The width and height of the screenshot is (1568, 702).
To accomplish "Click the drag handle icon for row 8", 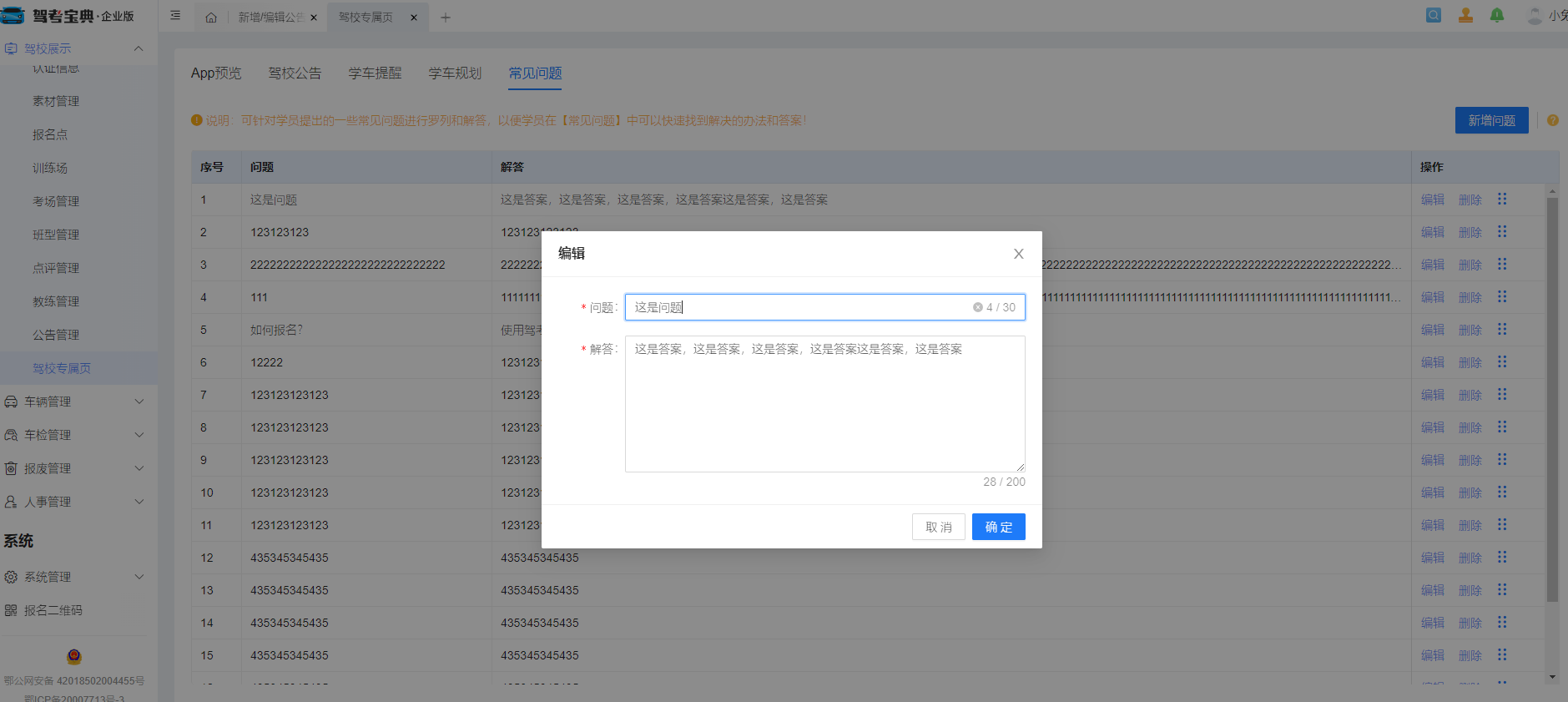I will point(1502,427).
